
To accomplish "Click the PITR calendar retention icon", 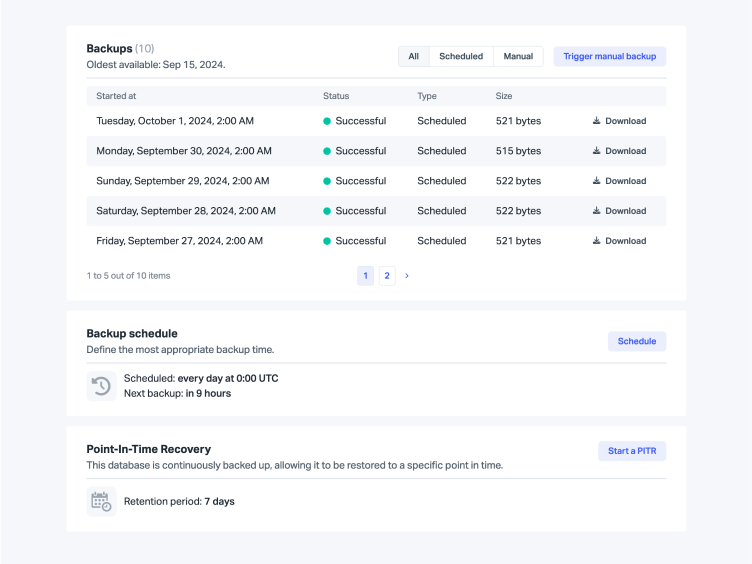I will click(101, 501).
